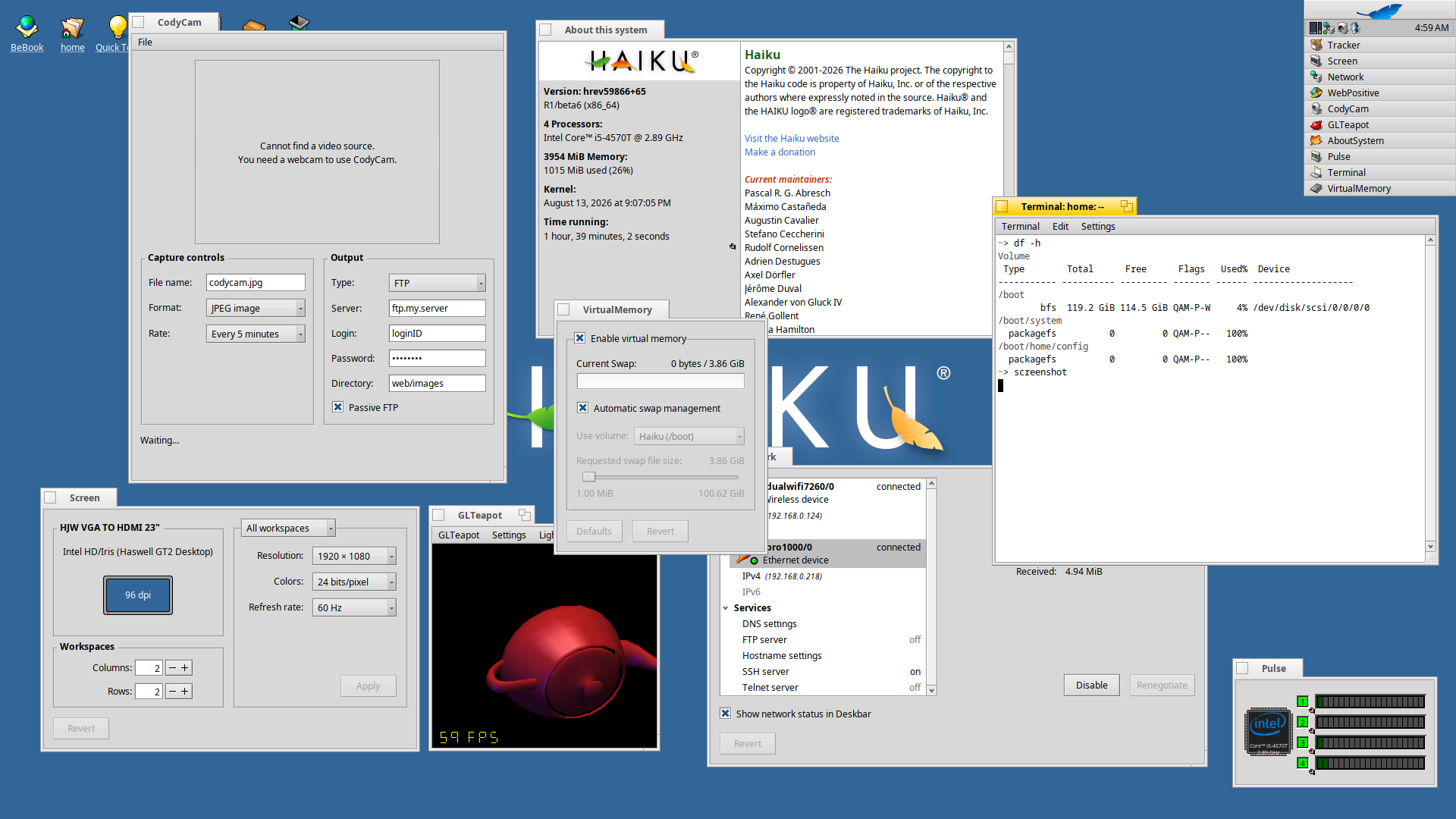Toggle CPU 3 button in Pulse
Image resolution: width=1456 pixels, height=819 pixels.
pos(1302,742)
